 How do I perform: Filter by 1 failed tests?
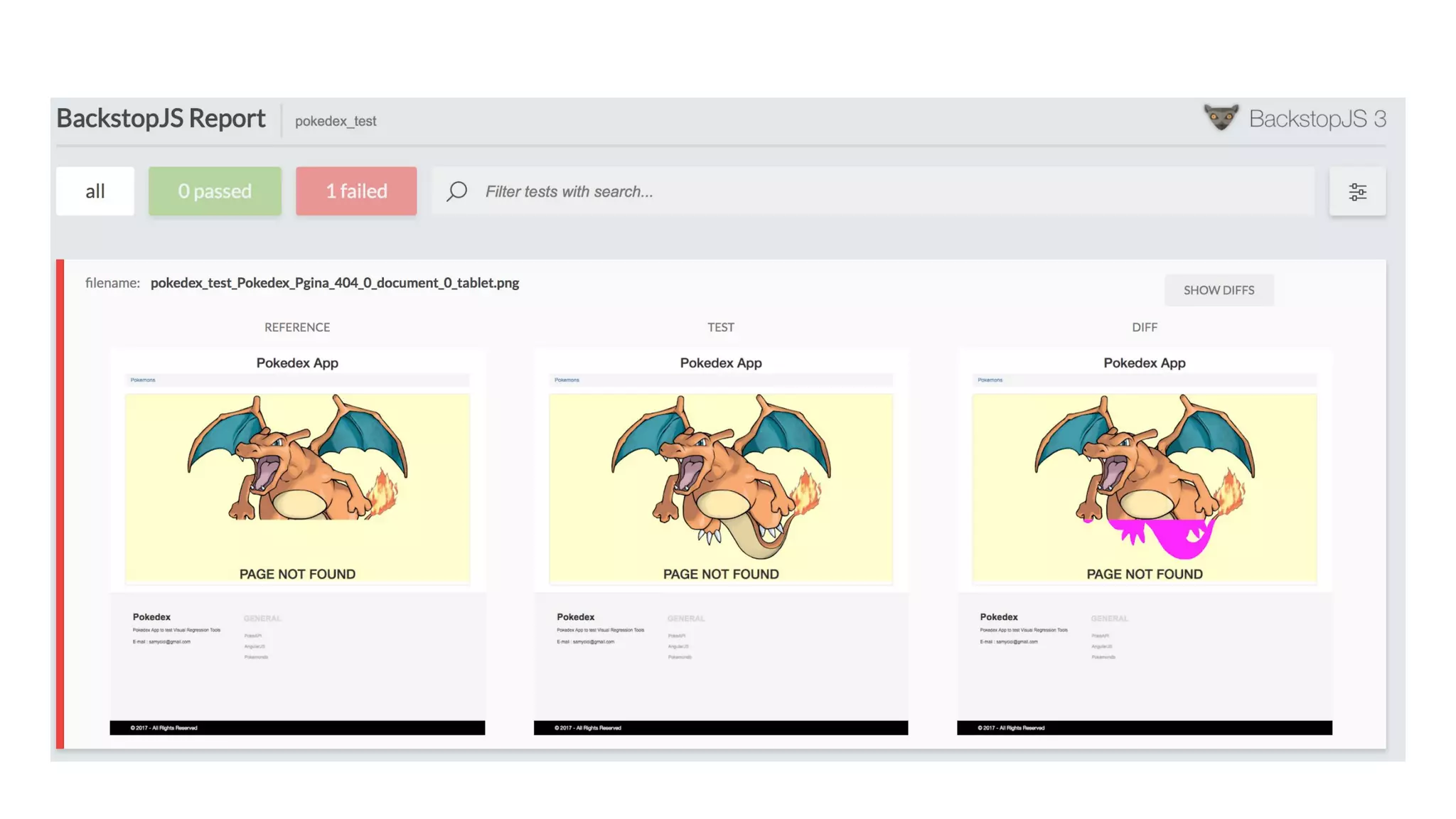(356, 191)
